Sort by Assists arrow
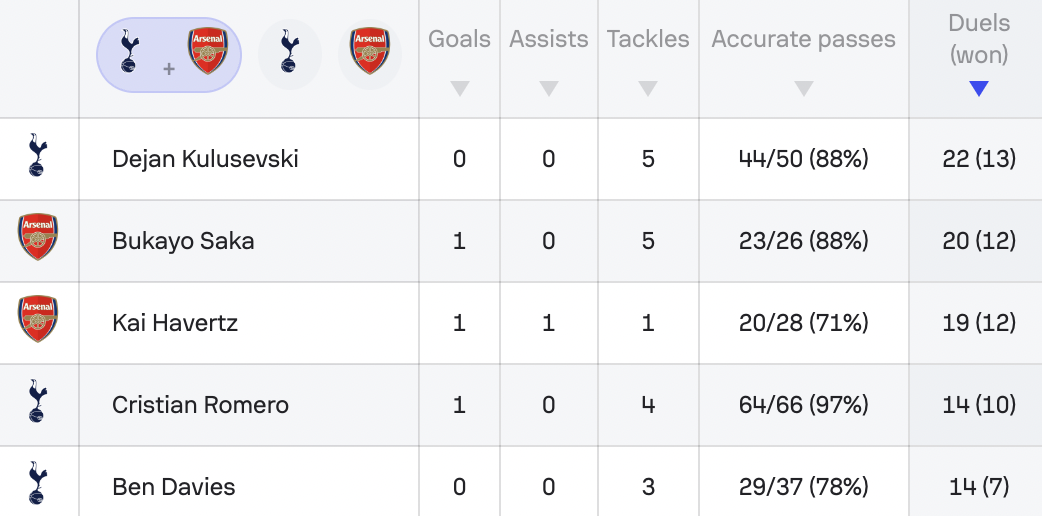1042x516 pixels. [x=548, y=88]
